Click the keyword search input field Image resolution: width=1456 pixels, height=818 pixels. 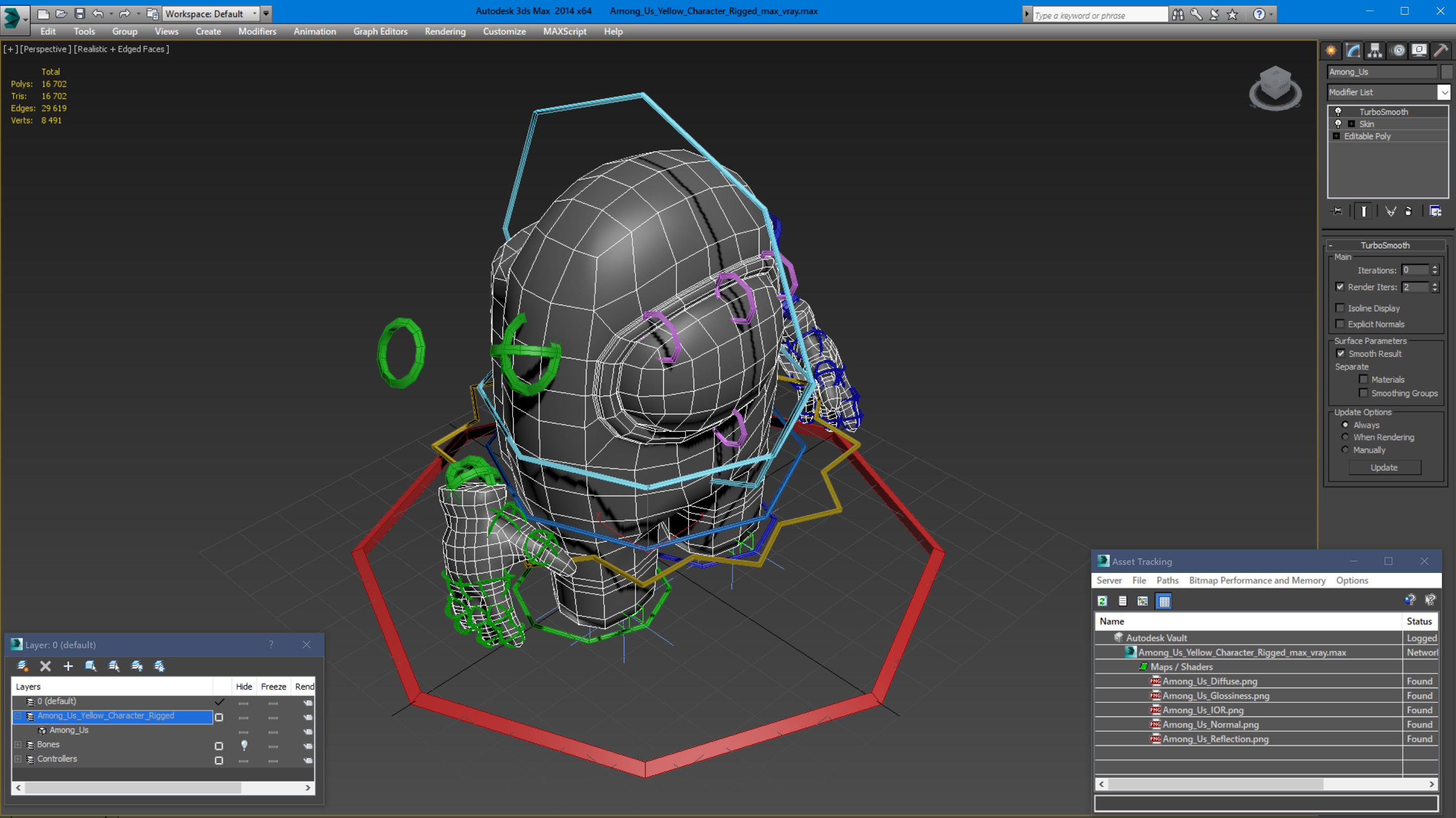(x=1100, y=15)
